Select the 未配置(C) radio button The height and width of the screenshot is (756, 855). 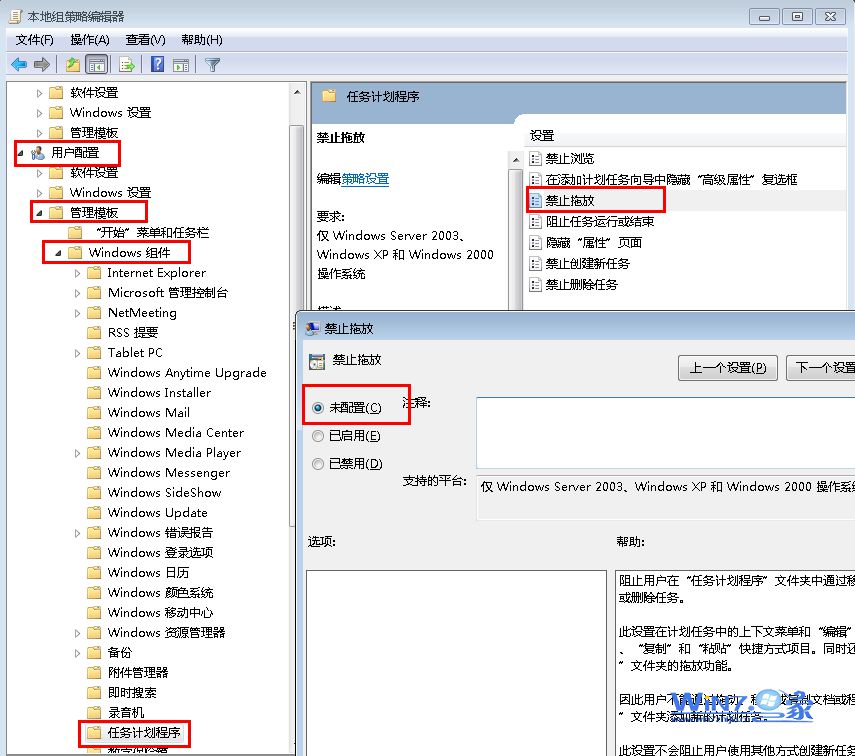point(318,408)
